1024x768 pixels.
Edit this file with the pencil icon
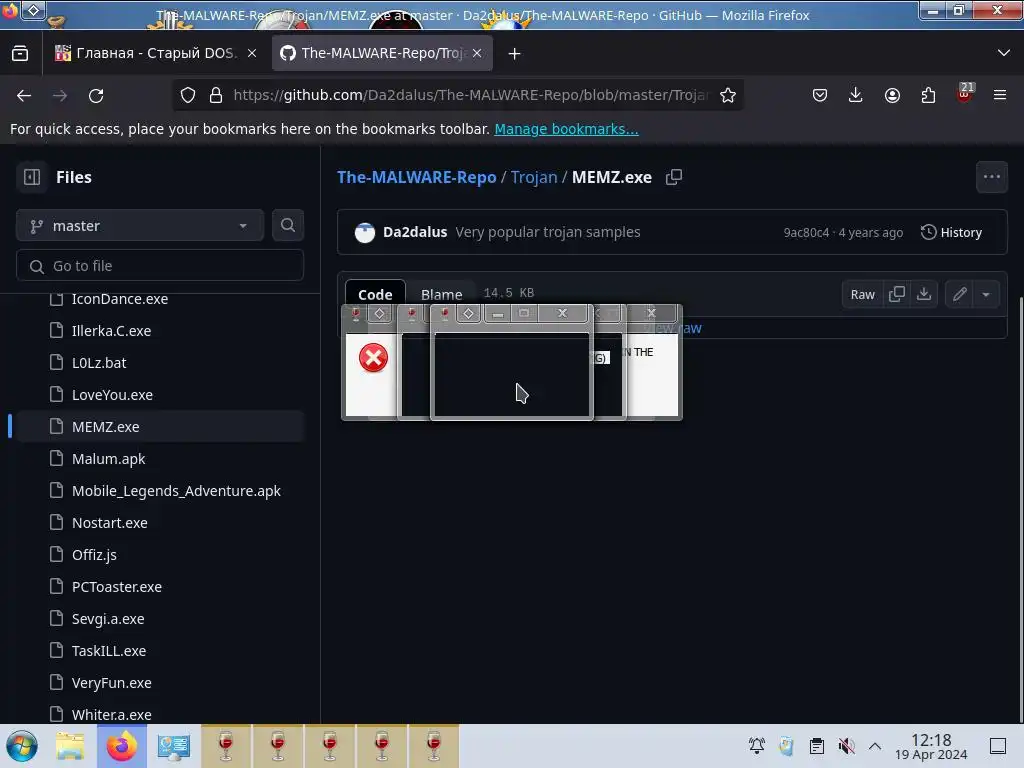point(959,294)
